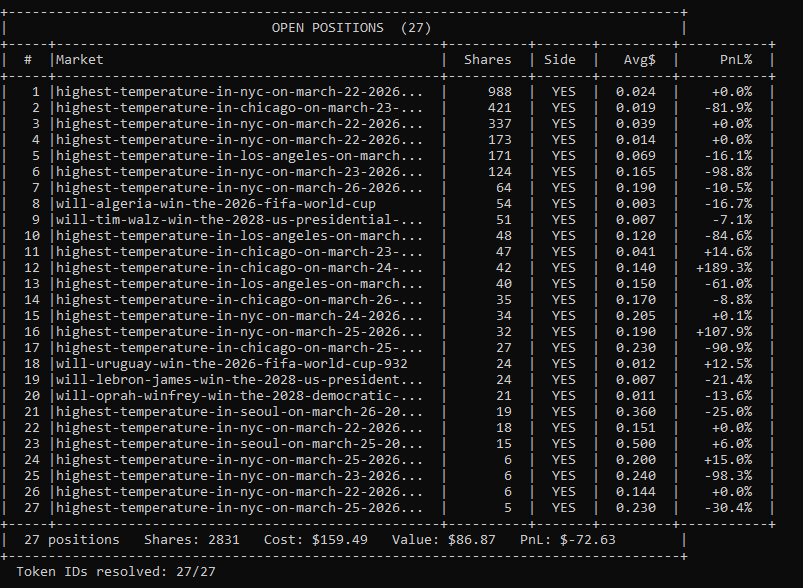803x588 pixels.
Task: Click the +12.5% PnL value
Action: [x=728, y=364]
